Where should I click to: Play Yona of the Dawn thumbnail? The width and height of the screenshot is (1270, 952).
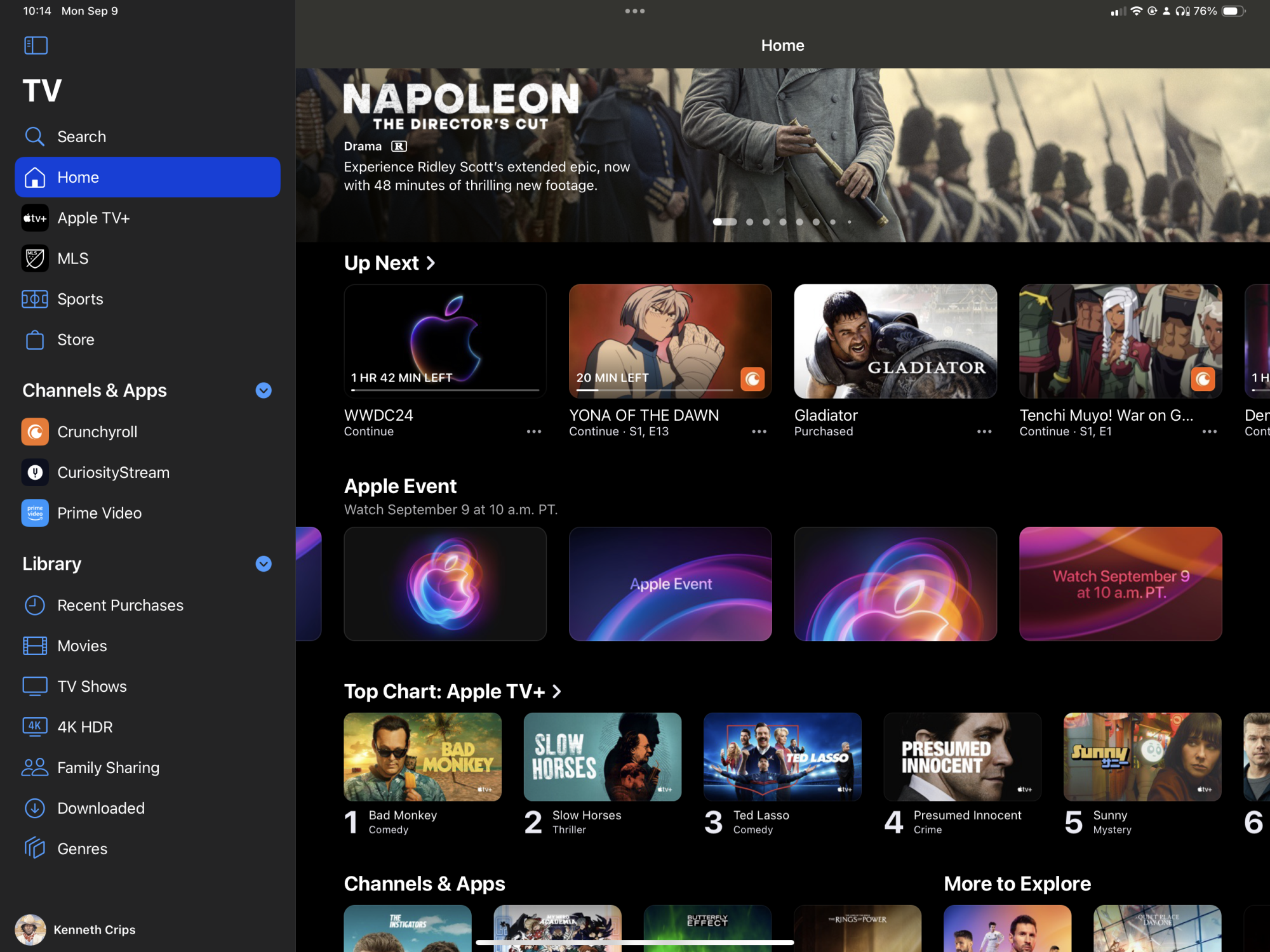click(670, 341)
